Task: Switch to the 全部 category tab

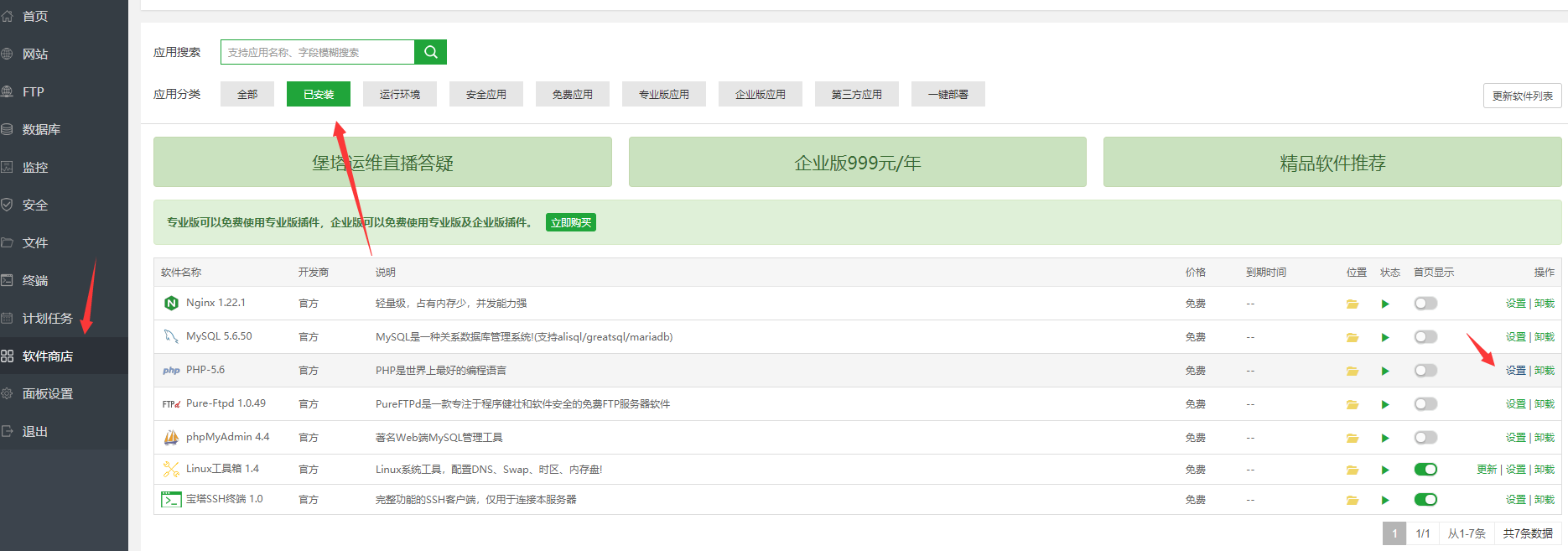Action: [x=247, y=95]
